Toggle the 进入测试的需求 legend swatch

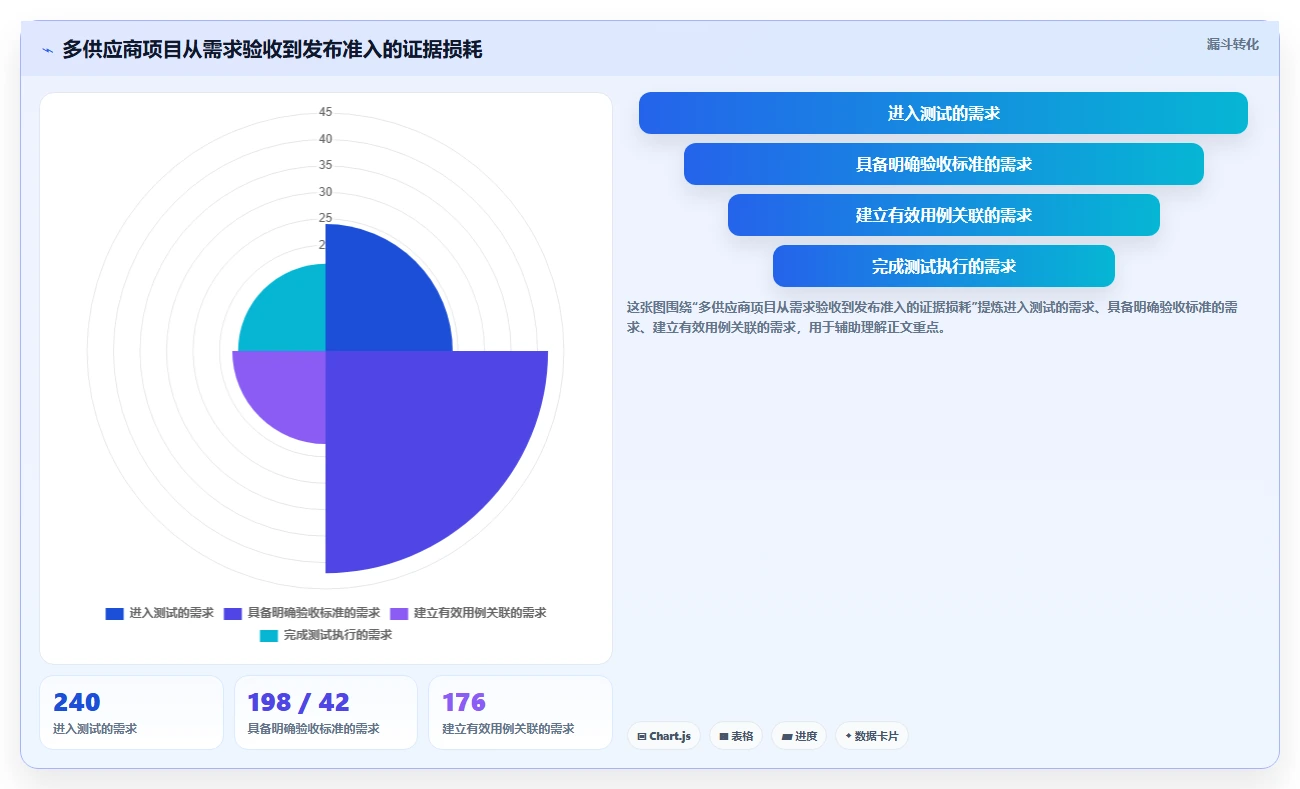click(114, 613)
